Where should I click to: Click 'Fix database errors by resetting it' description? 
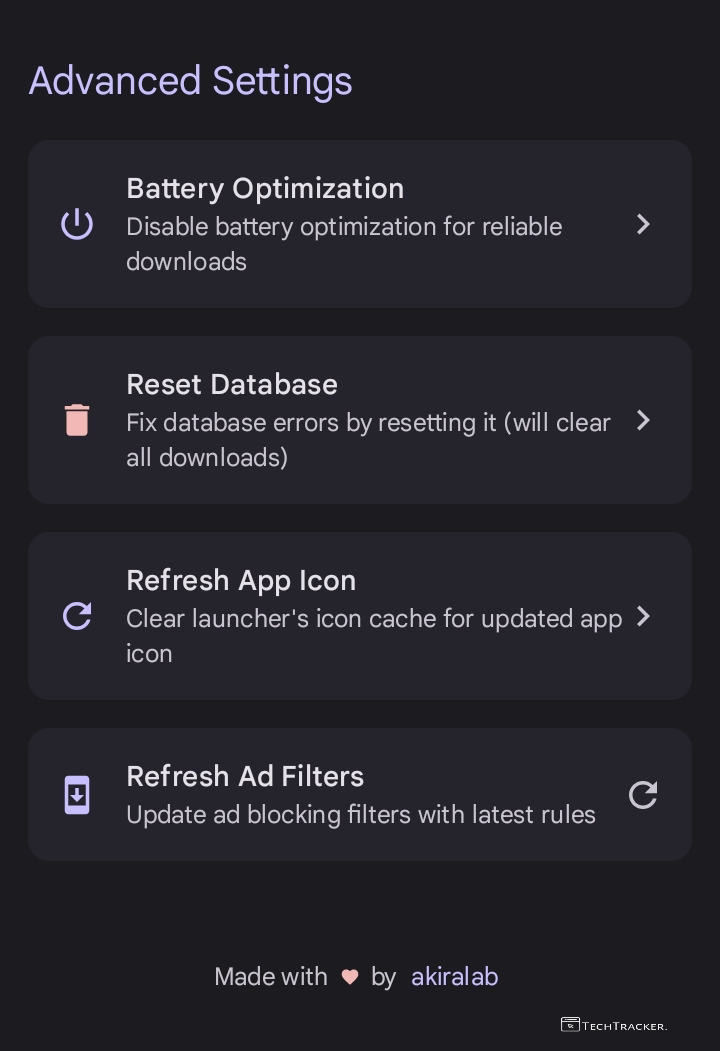pyautogui.click(x=368, y=440)
